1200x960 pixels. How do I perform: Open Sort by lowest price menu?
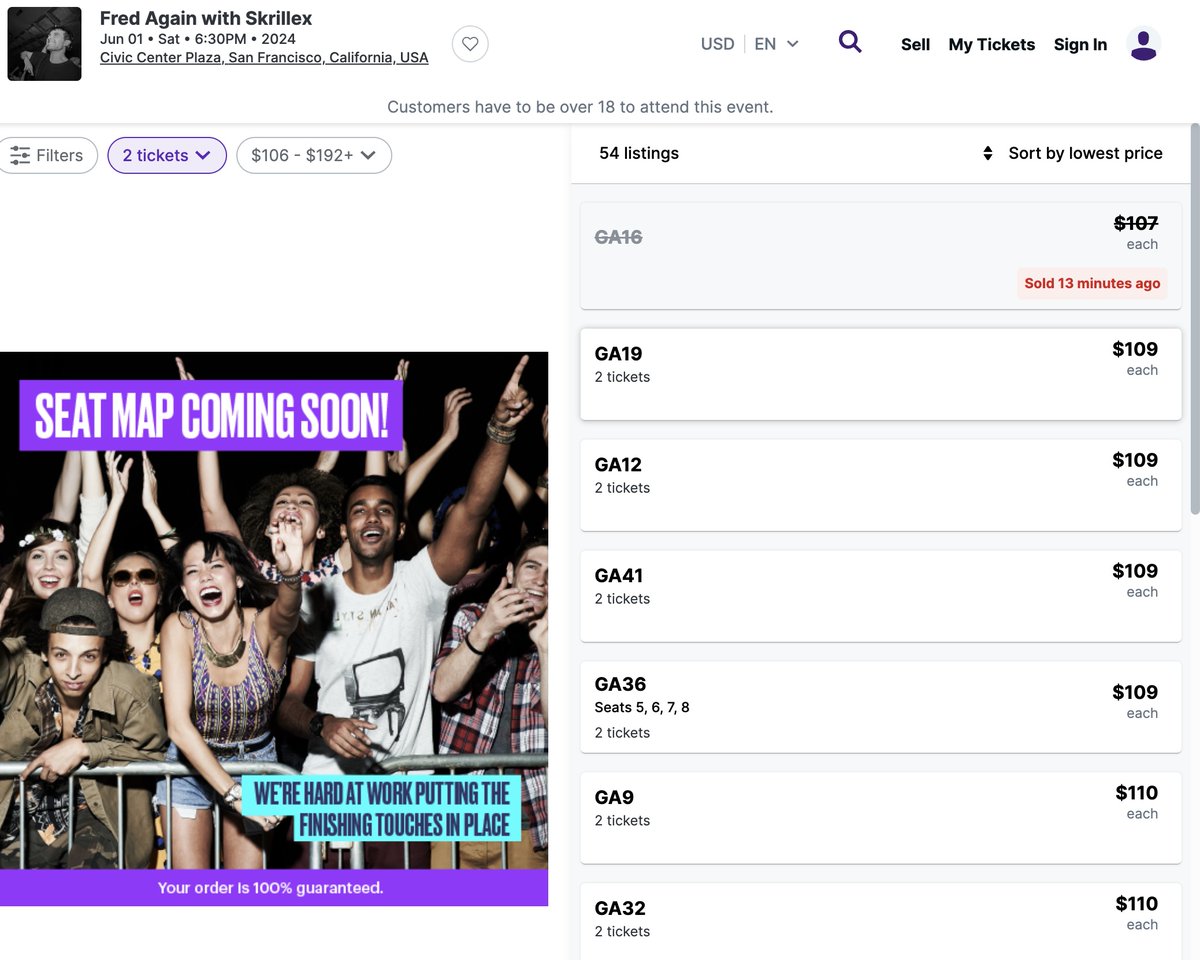(x=1085, y=153)
